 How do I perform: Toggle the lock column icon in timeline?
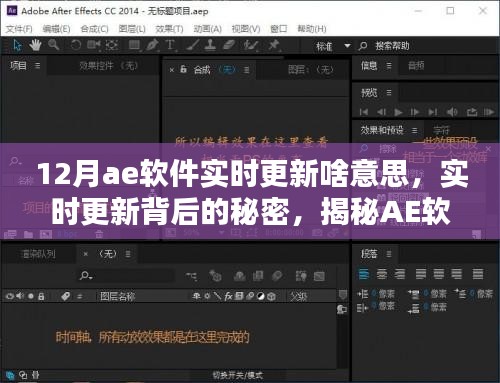[41, 296]
